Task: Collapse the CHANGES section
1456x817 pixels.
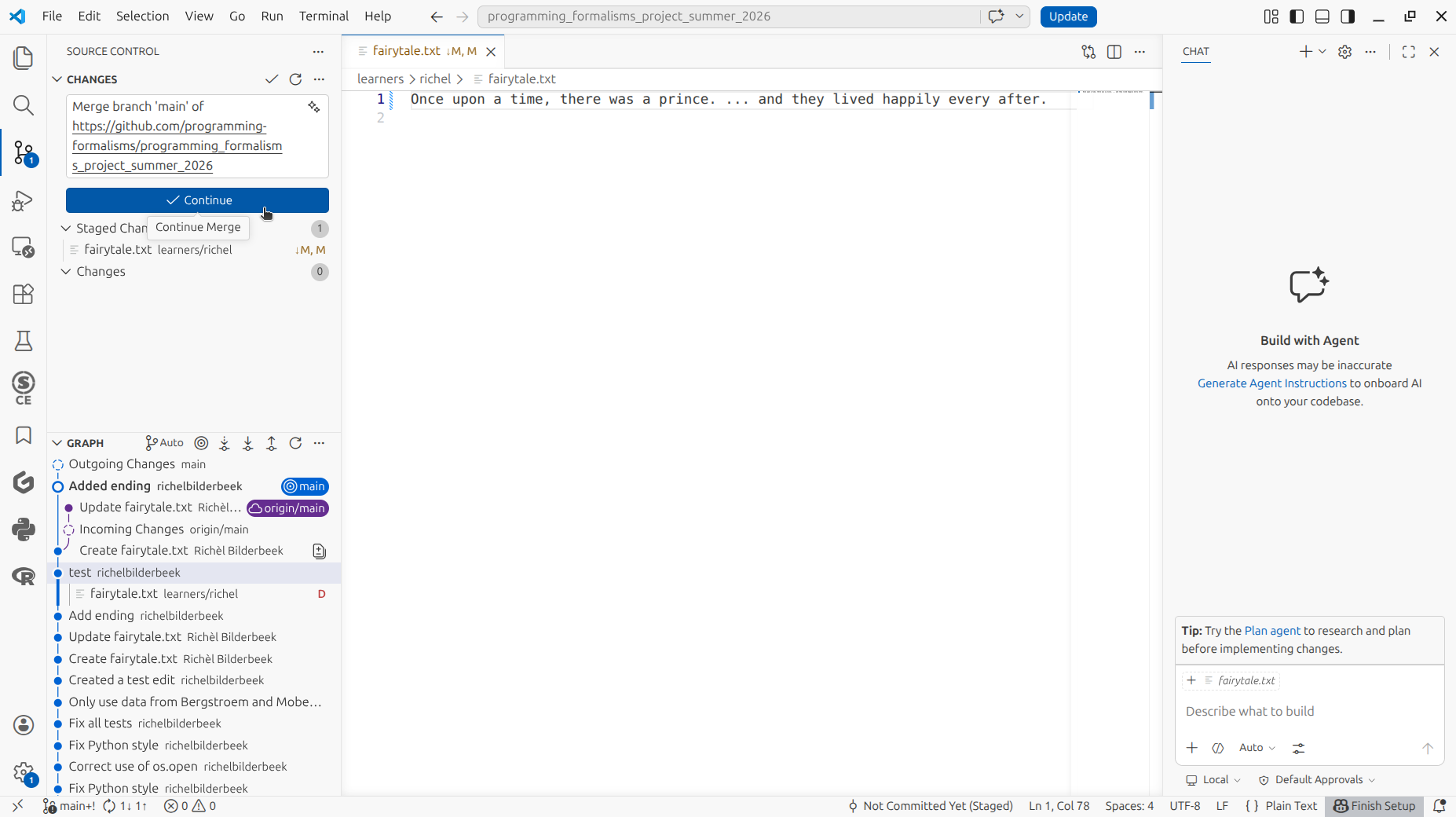Action: coord(57,79)
